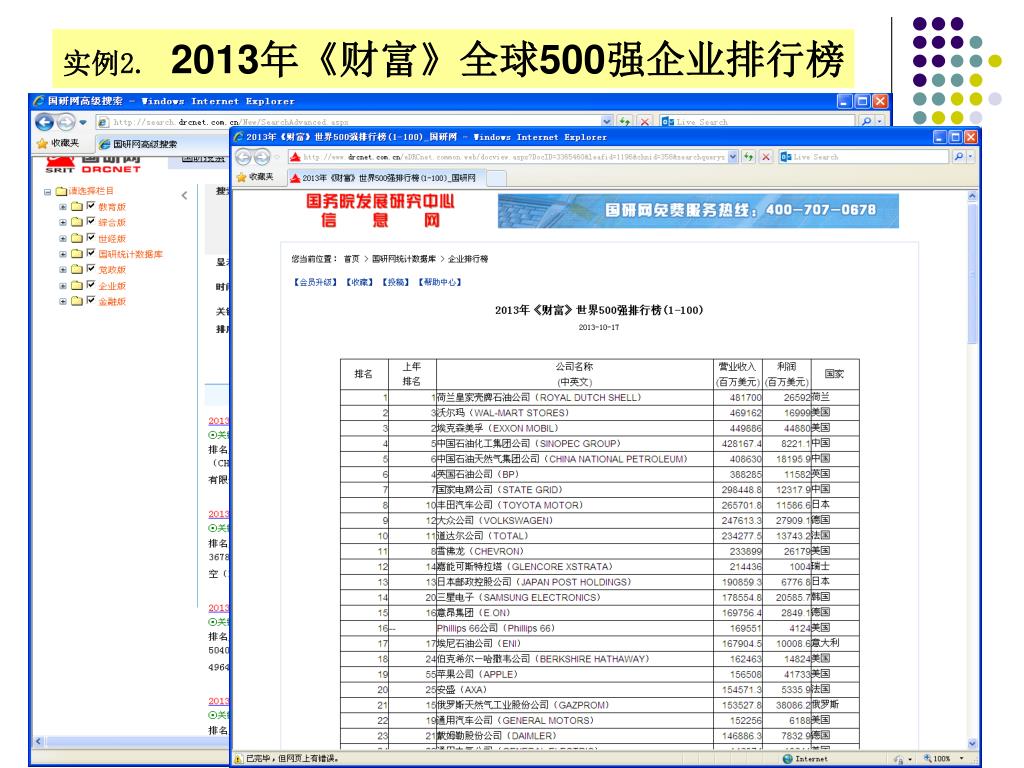This screenshot has width=1024, height=768.
Task: Open 收藏夹 favorites in the front window
Action: click(x=255, y=177)
